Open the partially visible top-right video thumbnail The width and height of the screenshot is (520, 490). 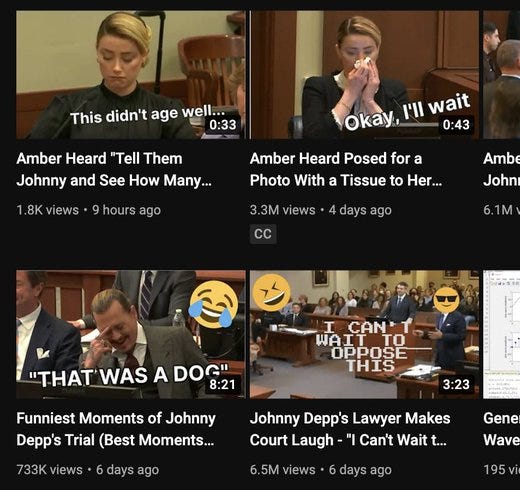point(502,75)
